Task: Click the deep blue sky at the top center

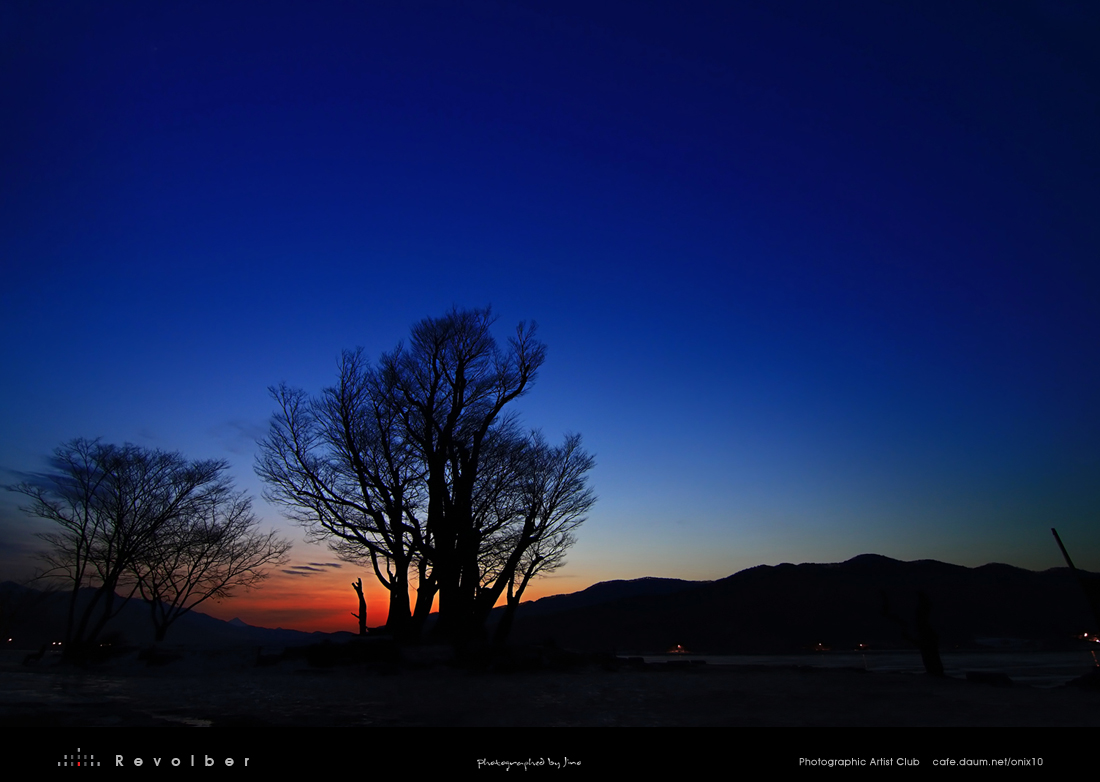Action: (550, 100)
